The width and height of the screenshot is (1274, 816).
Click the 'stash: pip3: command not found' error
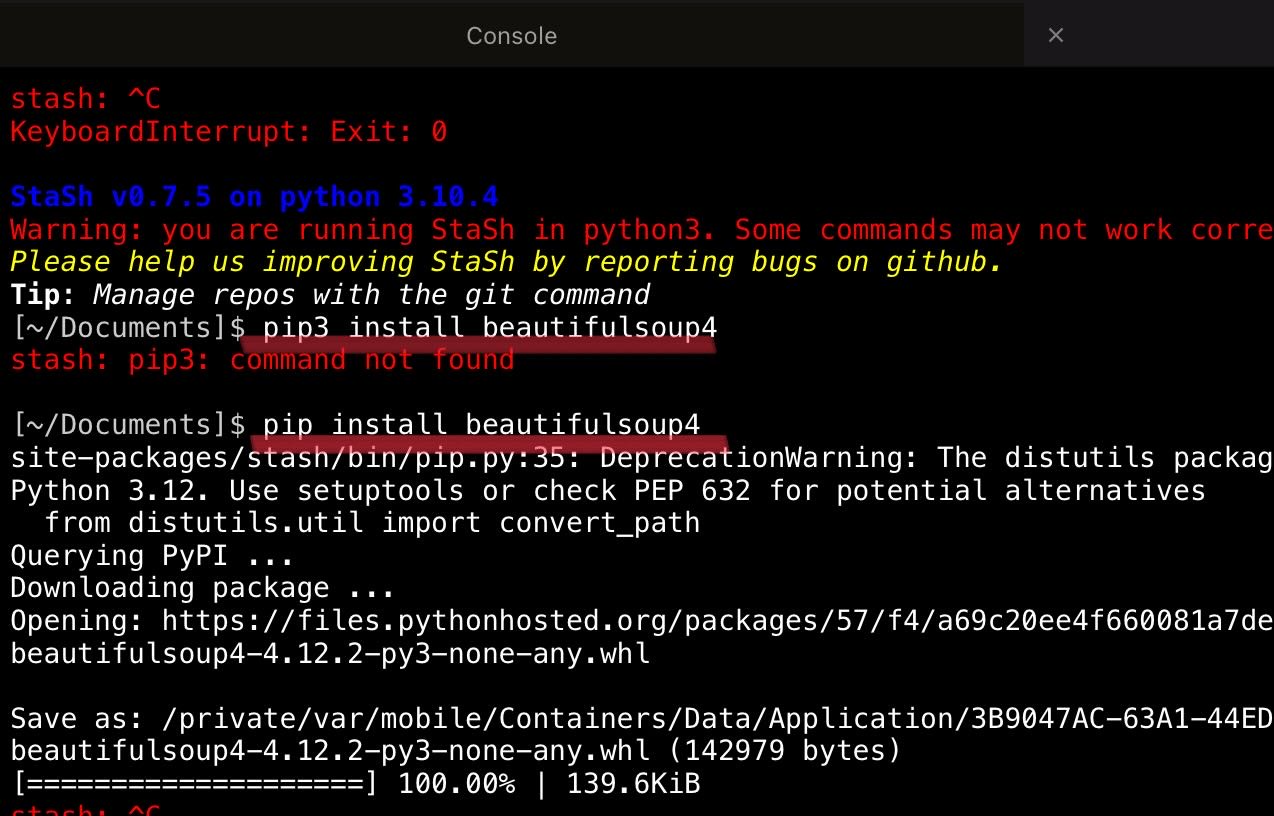pyautogui.click(x=262, y=359)
